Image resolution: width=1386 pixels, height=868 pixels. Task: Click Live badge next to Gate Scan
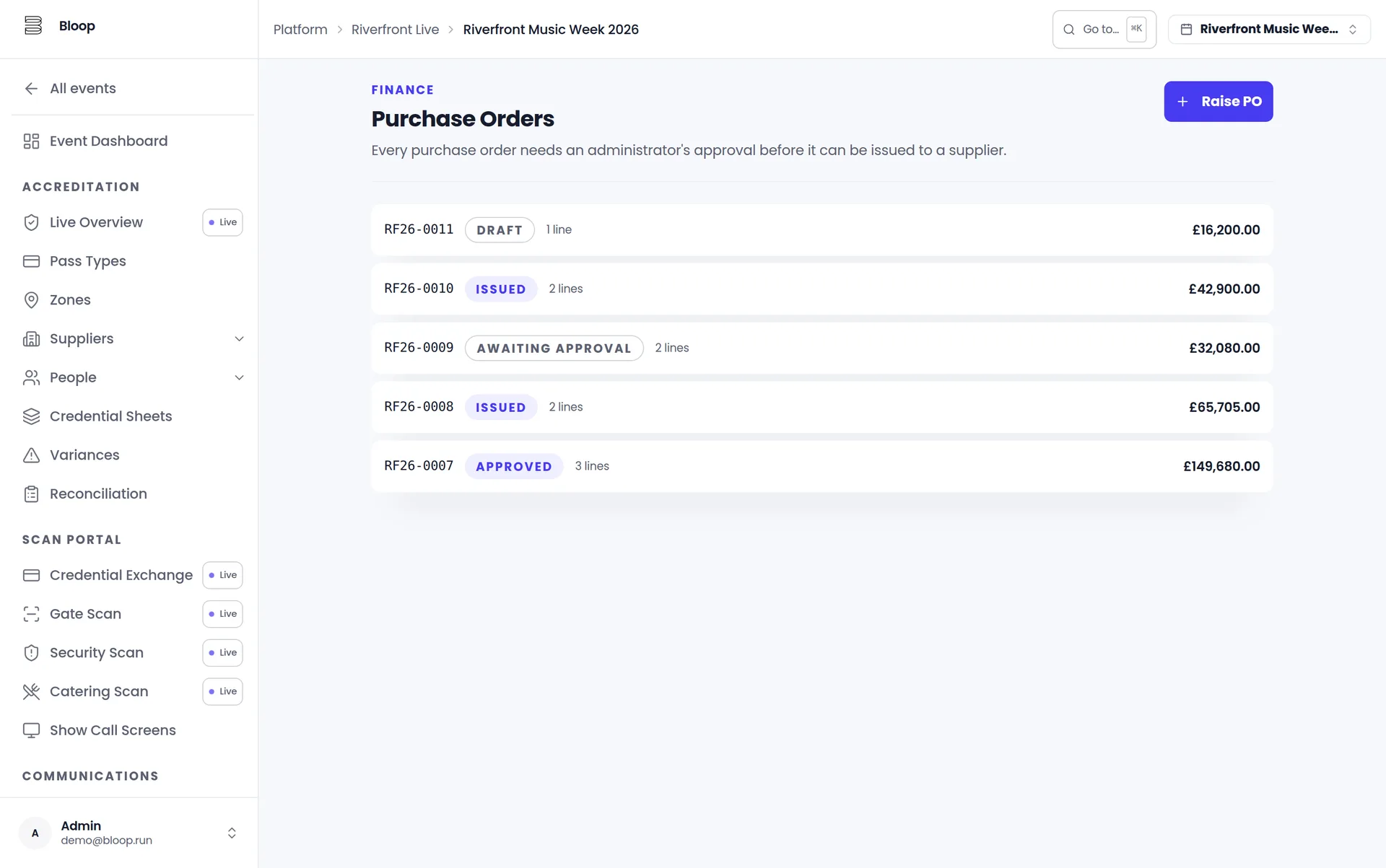pos(222,614)
